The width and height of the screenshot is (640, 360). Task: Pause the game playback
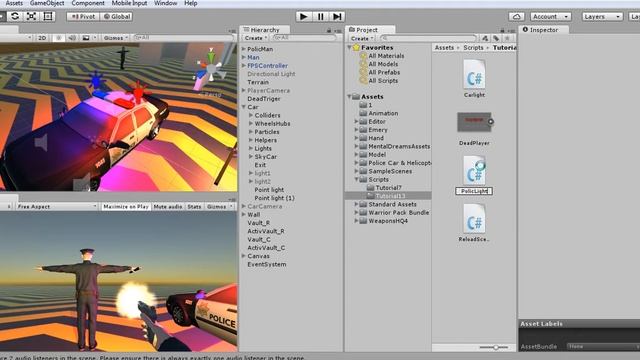click(320, 16)
